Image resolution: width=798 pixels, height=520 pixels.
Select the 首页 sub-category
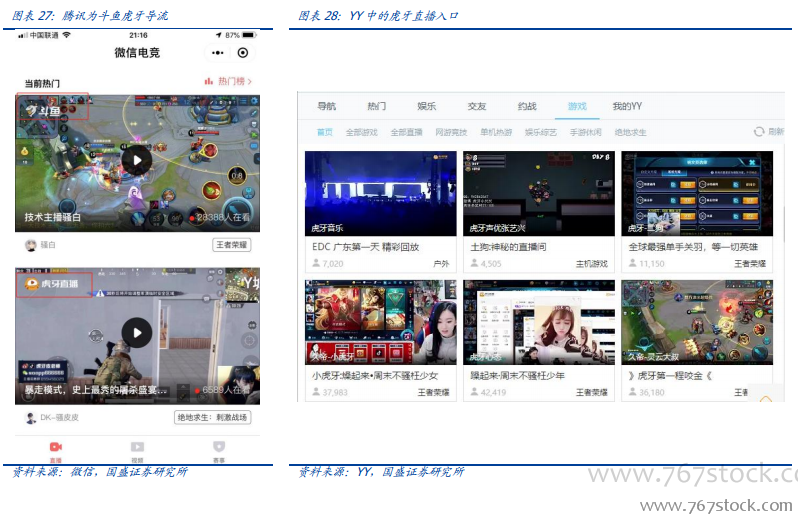pyautogui.click(x=325, y=132)
